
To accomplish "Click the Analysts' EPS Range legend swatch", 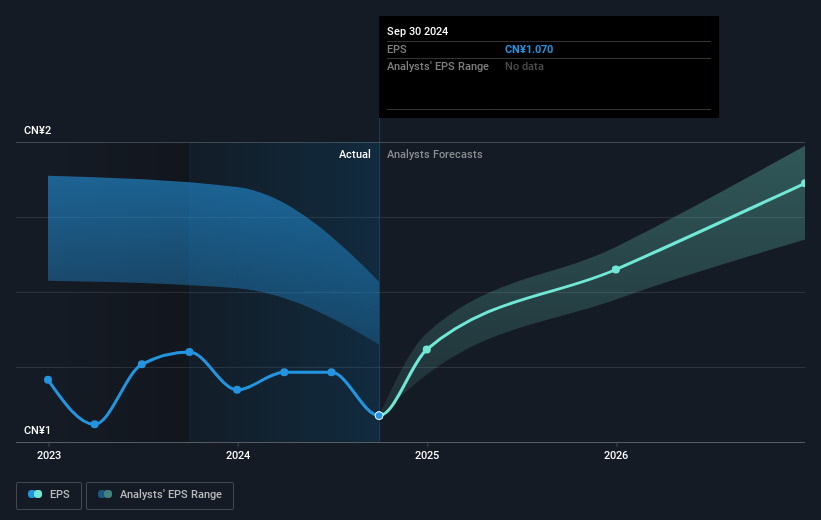I will [x=105, y=494].
